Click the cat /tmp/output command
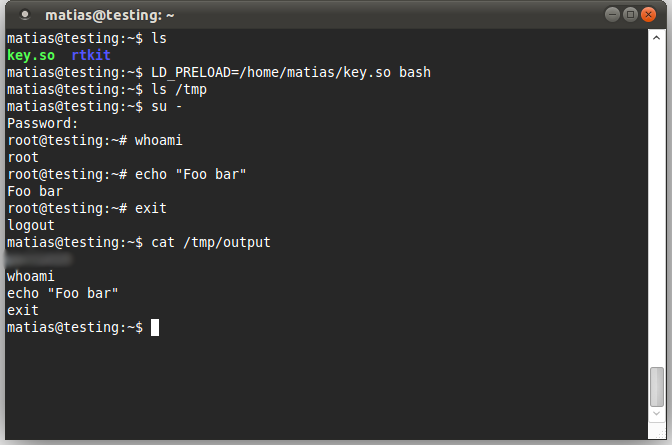The height and width of the screenshot is (445, 672). [x=211, y=242]
